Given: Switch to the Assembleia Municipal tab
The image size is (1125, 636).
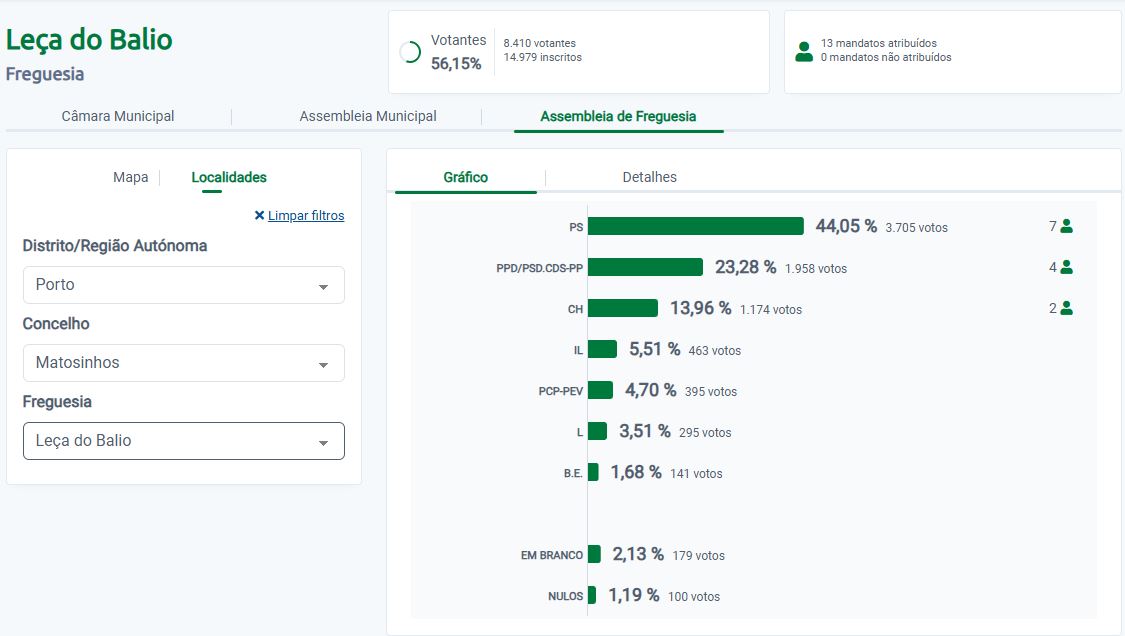Looking at the screenshot, I should coord(368,116).
